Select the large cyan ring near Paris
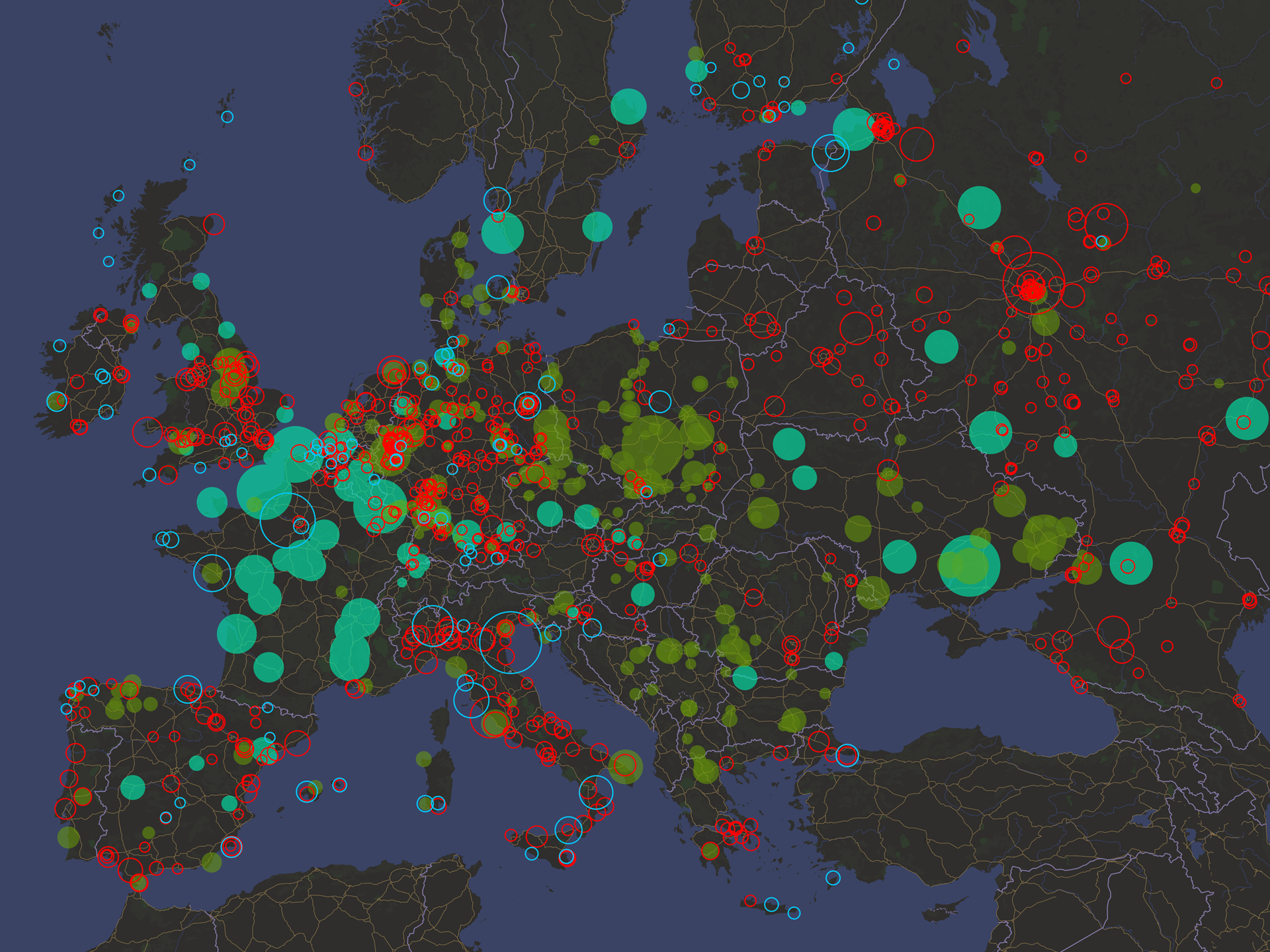Viewport: 1270px width, 952px height. [x=288, y=520]
